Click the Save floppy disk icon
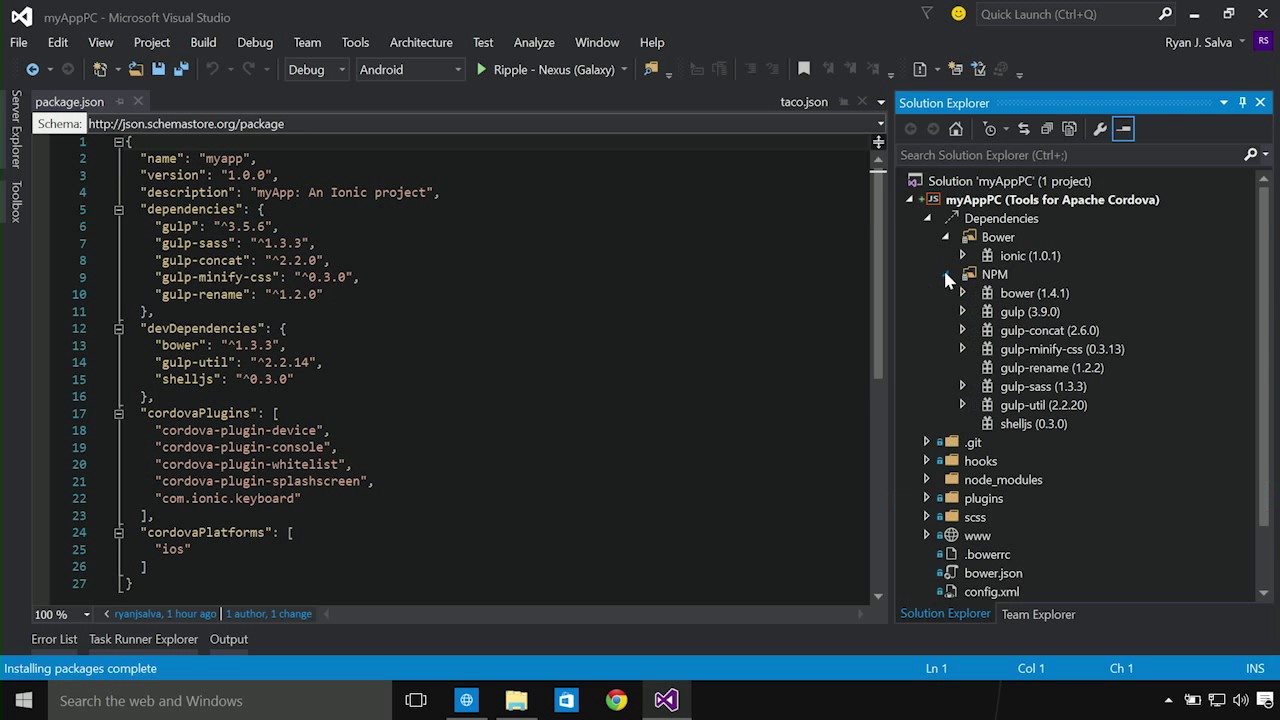1280x720 pixels. (158, 69)
